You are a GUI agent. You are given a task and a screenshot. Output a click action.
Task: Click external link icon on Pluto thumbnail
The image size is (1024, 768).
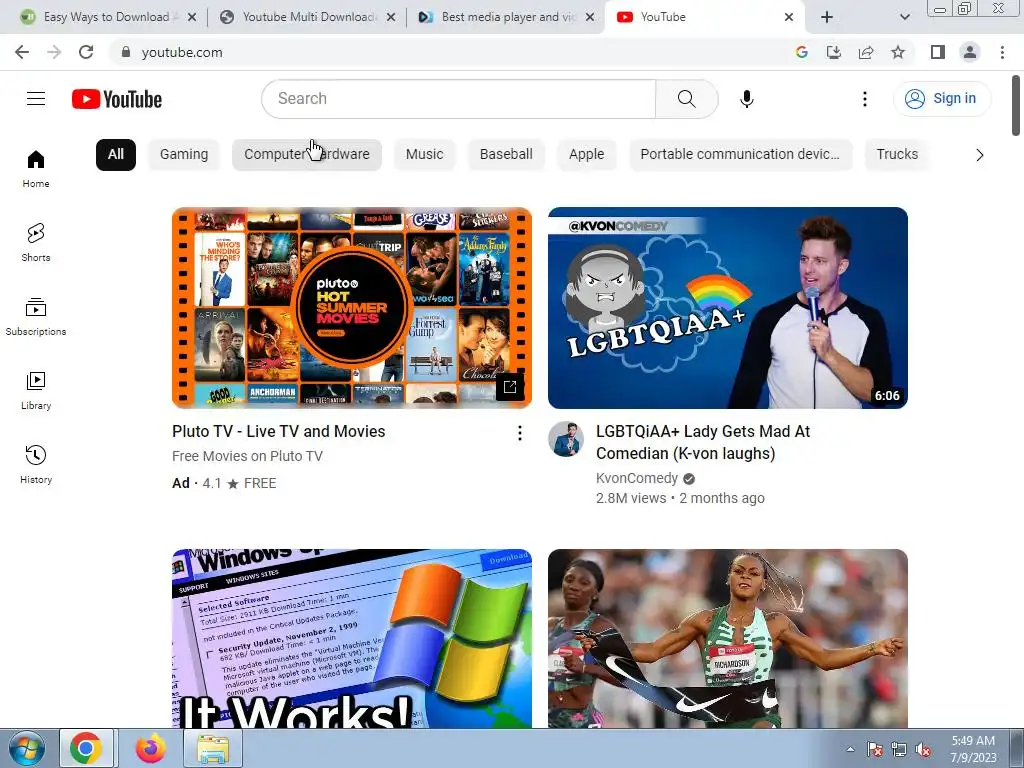coord(510,387)
